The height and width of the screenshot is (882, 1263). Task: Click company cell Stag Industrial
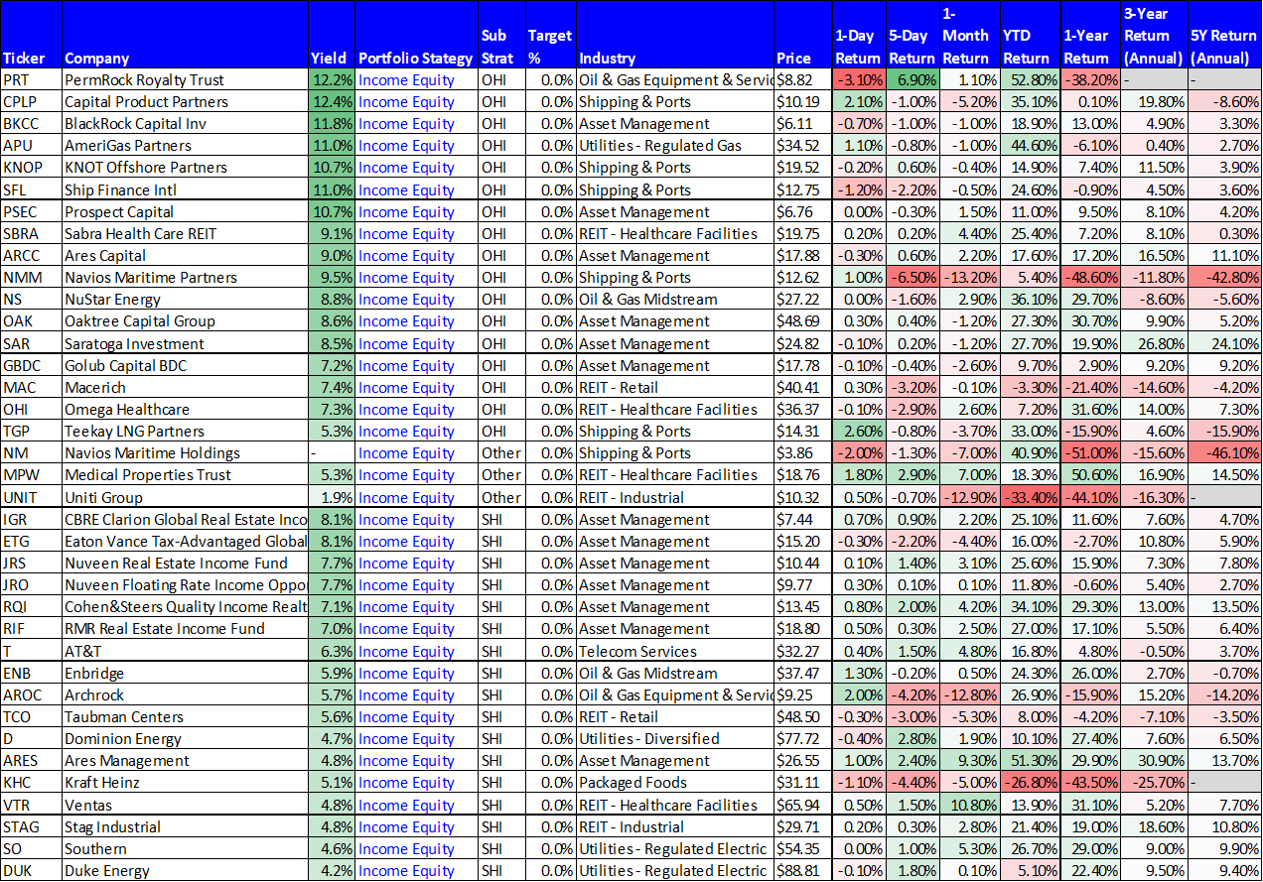click(x=185, y=827)
